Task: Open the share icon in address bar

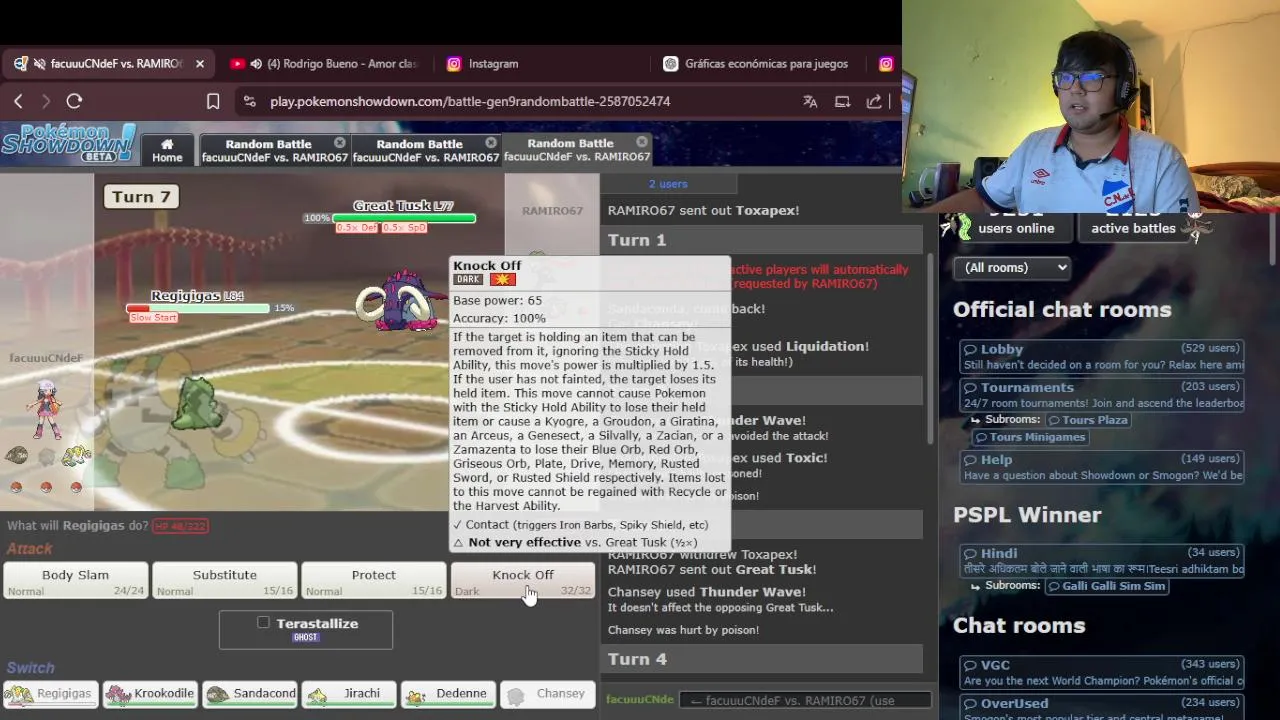Action: click(x=874, y=101)
